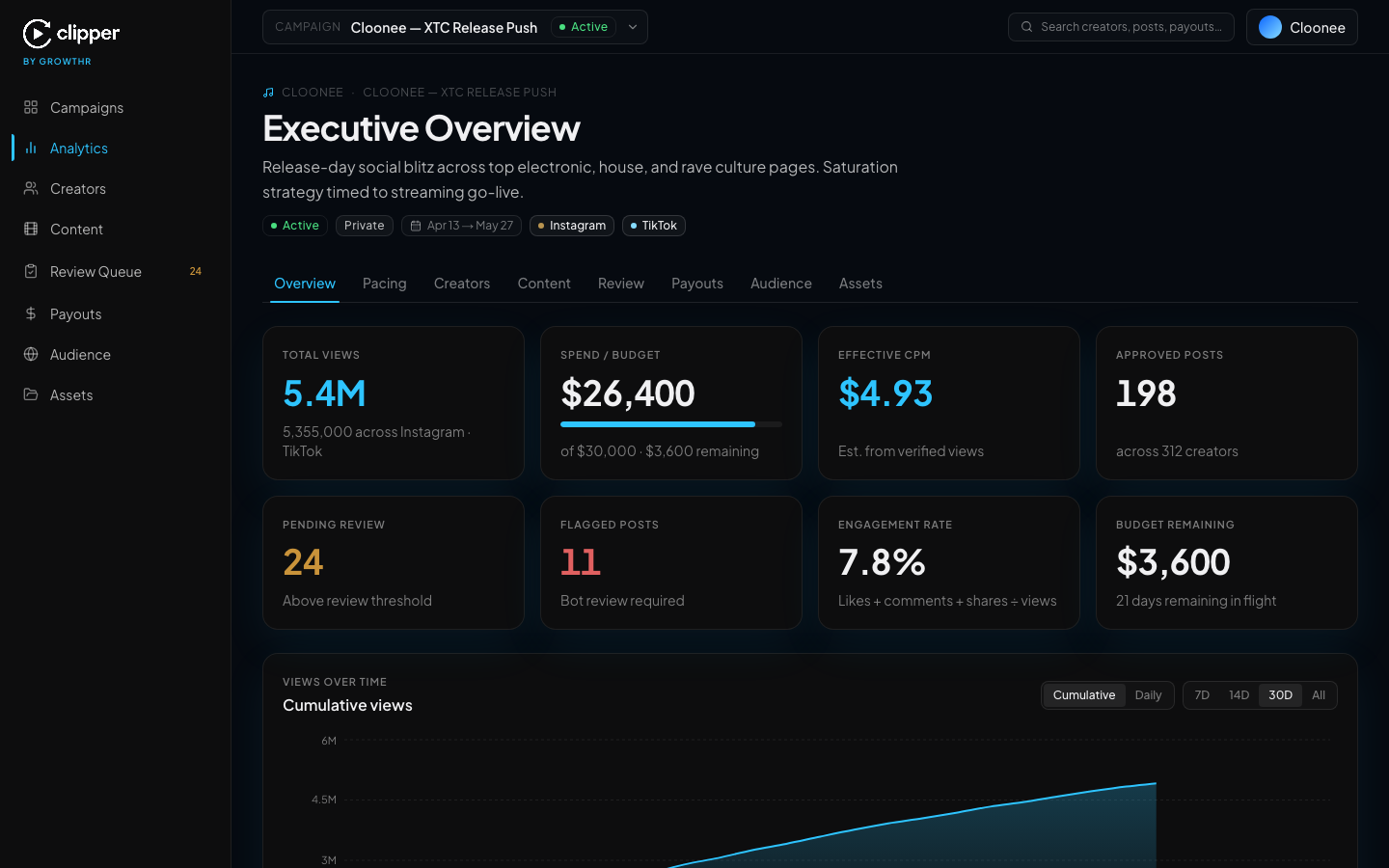This screenshot has height=868, width=1389.
Task: Open the Cloonee — XTC Release Push campaign dropdown
Action: coord(455,27)
